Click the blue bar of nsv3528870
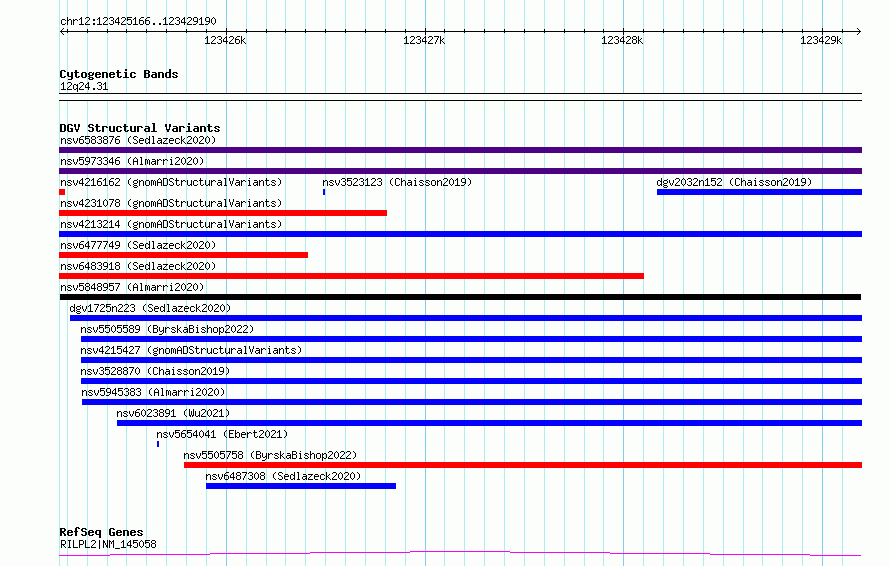The height and width of the screenshot is (566, 890). tap(472, 381)
